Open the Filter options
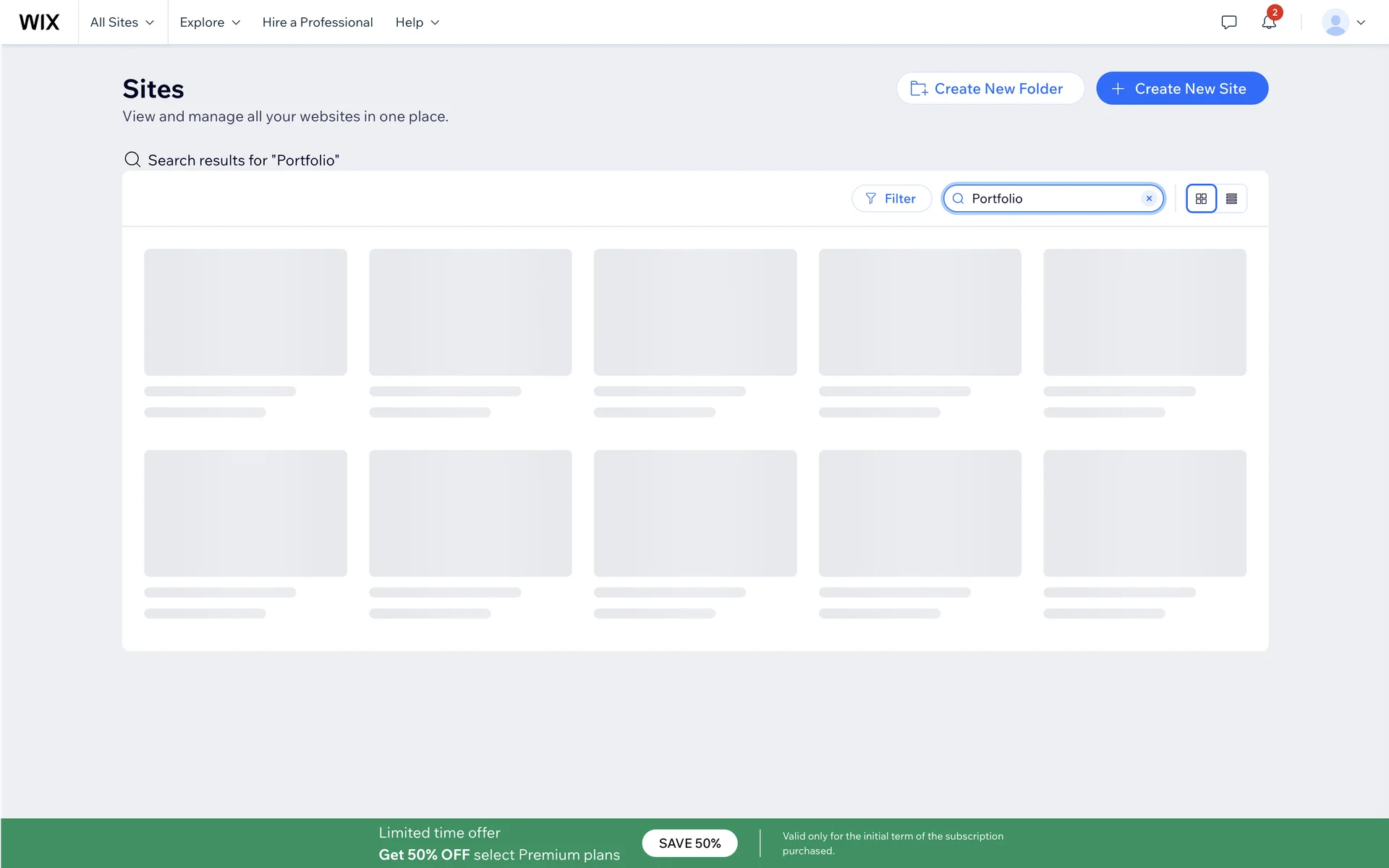Screen dimensions: 1389x868 (891, 199)
